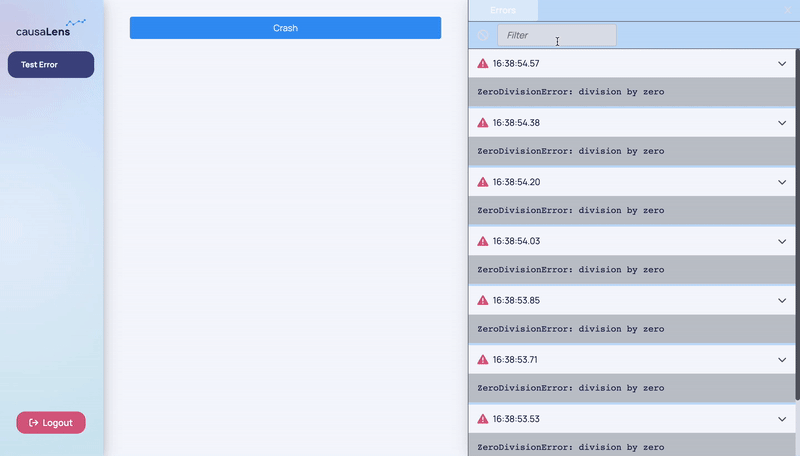The height and width of the screenshot is (456, 800).
Task: Click the warning icon at 16:38:54.03
Action: coord(483,241)
